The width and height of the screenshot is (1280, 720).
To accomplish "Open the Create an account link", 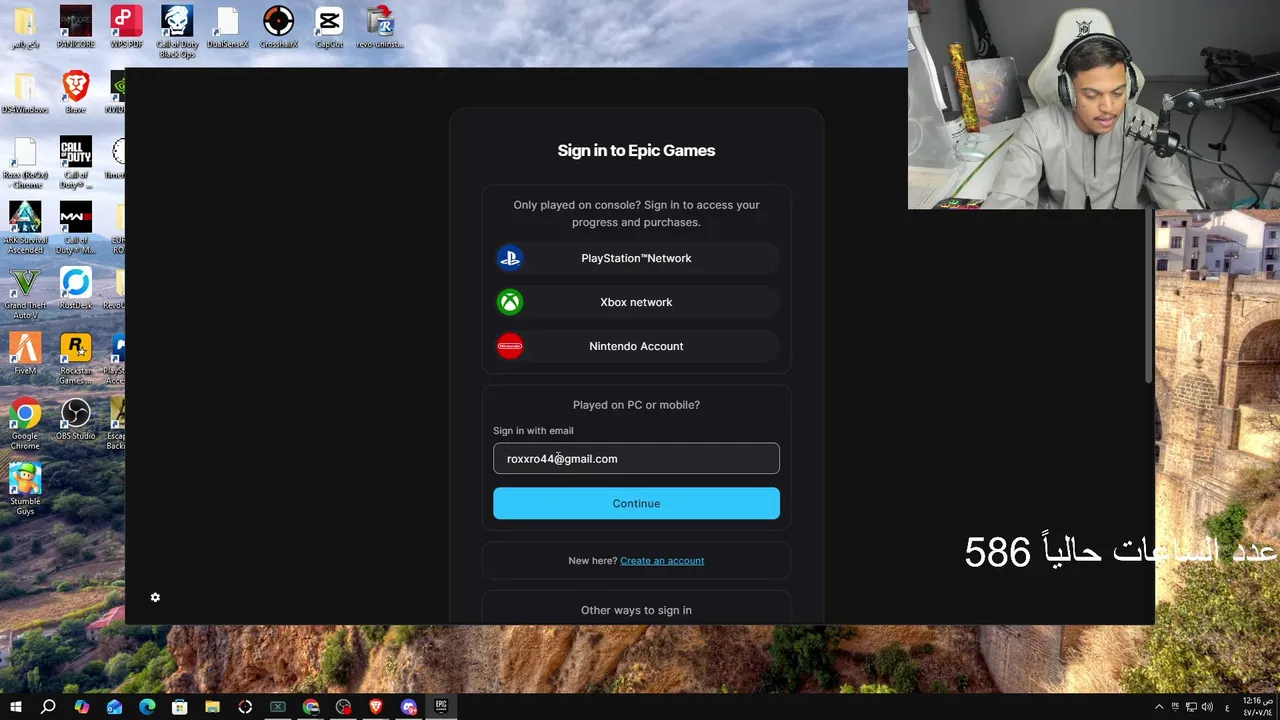I will [x=662, y=561].
